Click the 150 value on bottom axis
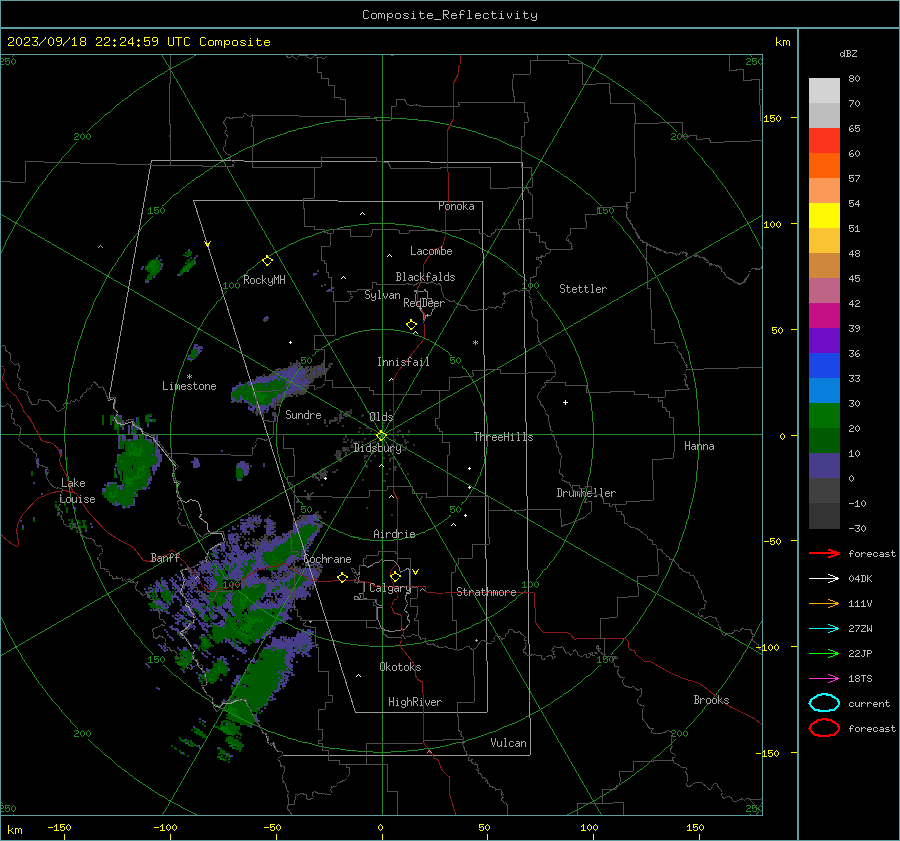 695,828
